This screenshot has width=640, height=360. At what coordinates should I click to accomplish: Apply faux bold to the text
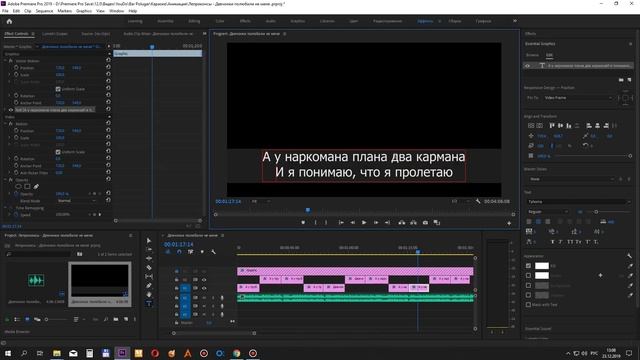point(553,242)
